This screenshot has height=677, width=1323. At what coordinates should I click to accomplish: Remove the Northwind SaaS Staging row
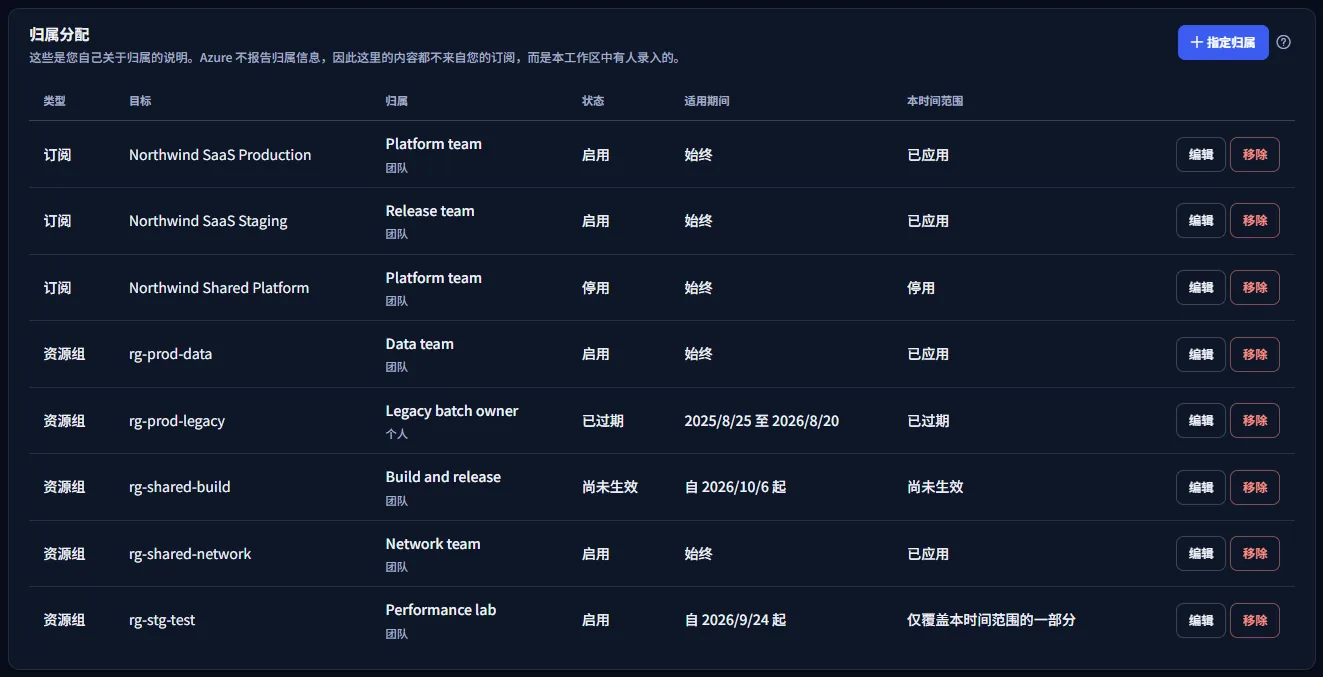click(x=1255, y=221)
